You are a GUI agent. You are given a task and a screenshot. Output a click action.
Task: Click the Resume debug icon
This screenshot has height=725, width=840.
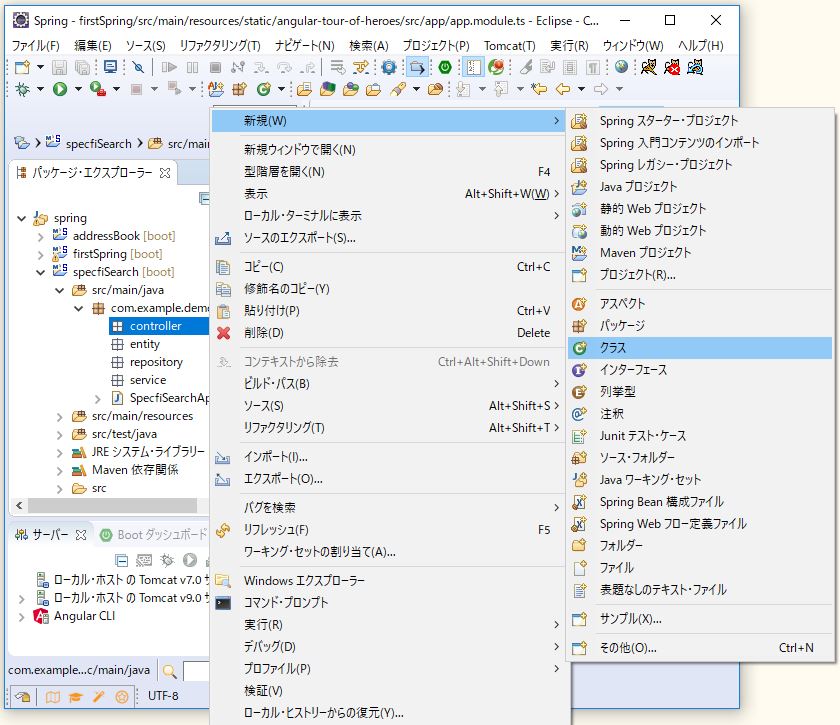169,67
